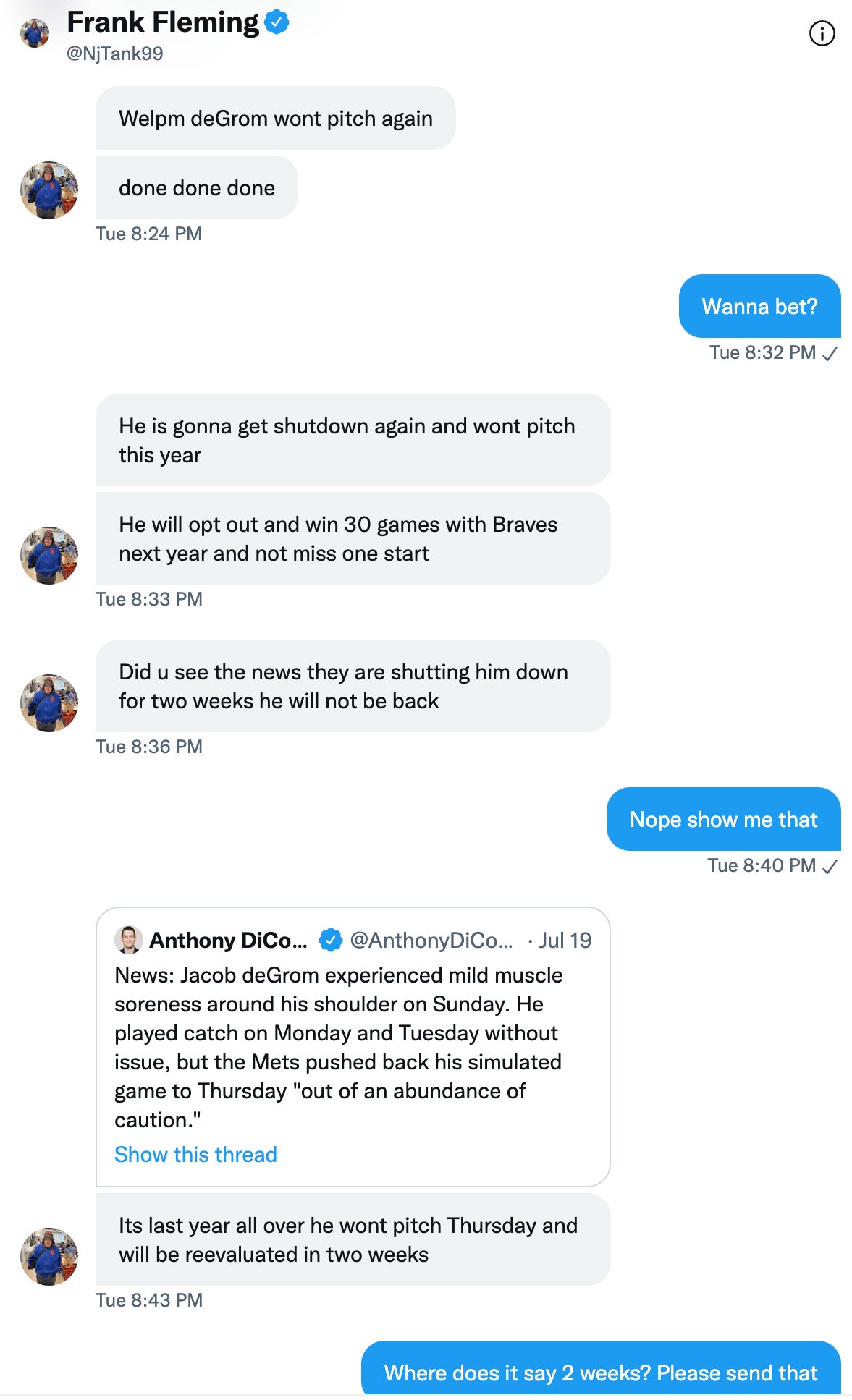Select the "Wanna bet?" message bubble
852x1400 pixels.
[759, 306]
